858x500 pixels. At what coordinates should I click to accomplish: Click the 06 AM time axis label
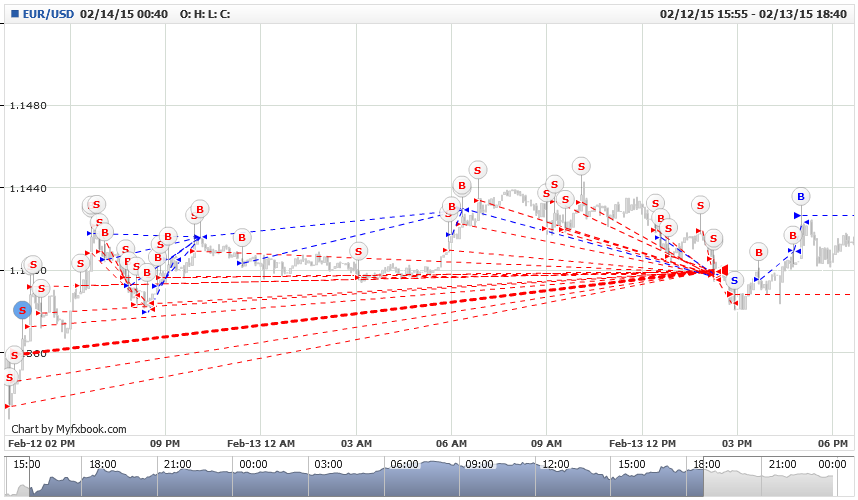pyautogui.click(x=451, y=443)
